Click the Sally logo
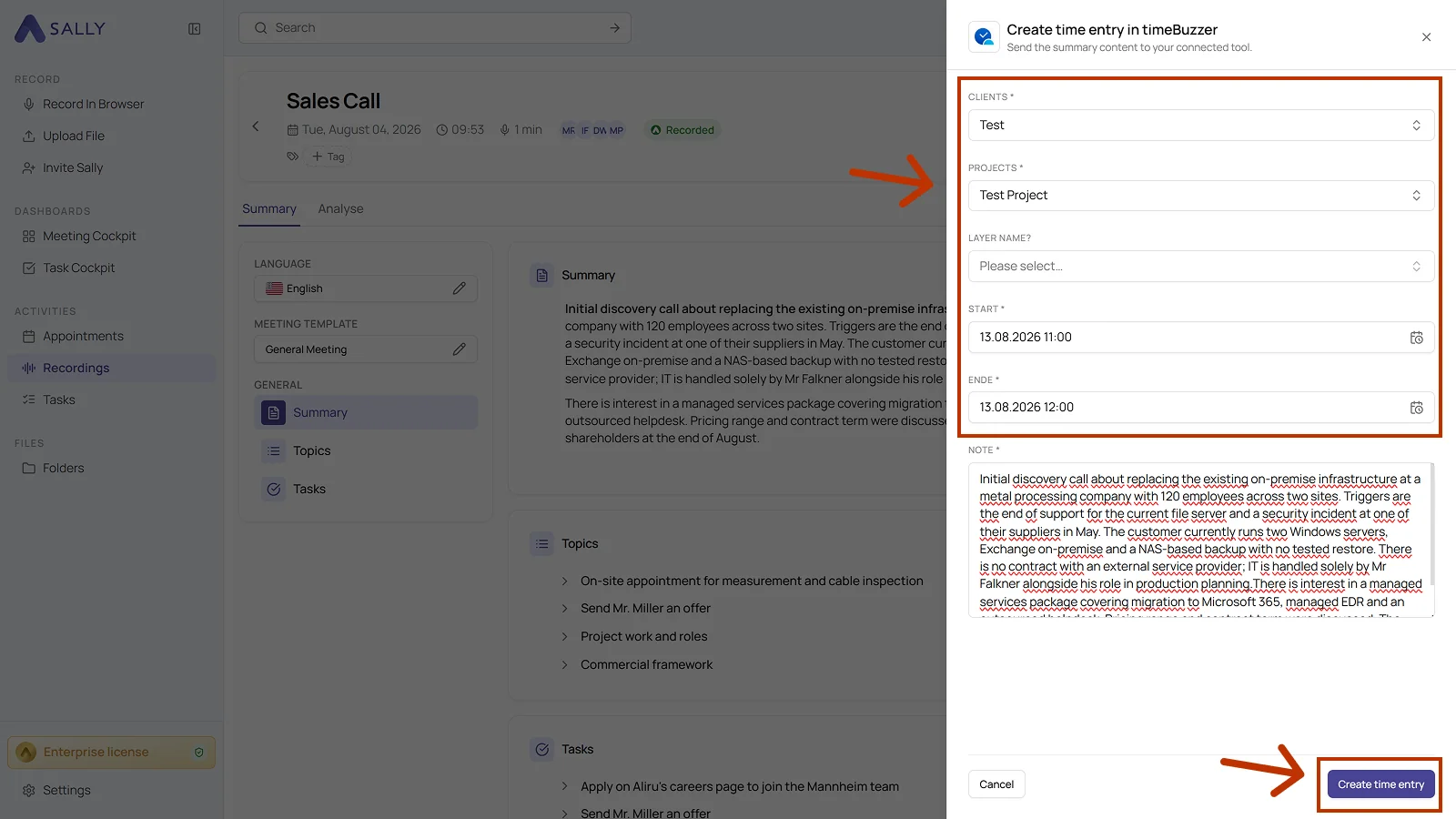This screenshot has height=819, width=1456. [x=60, y=28]
